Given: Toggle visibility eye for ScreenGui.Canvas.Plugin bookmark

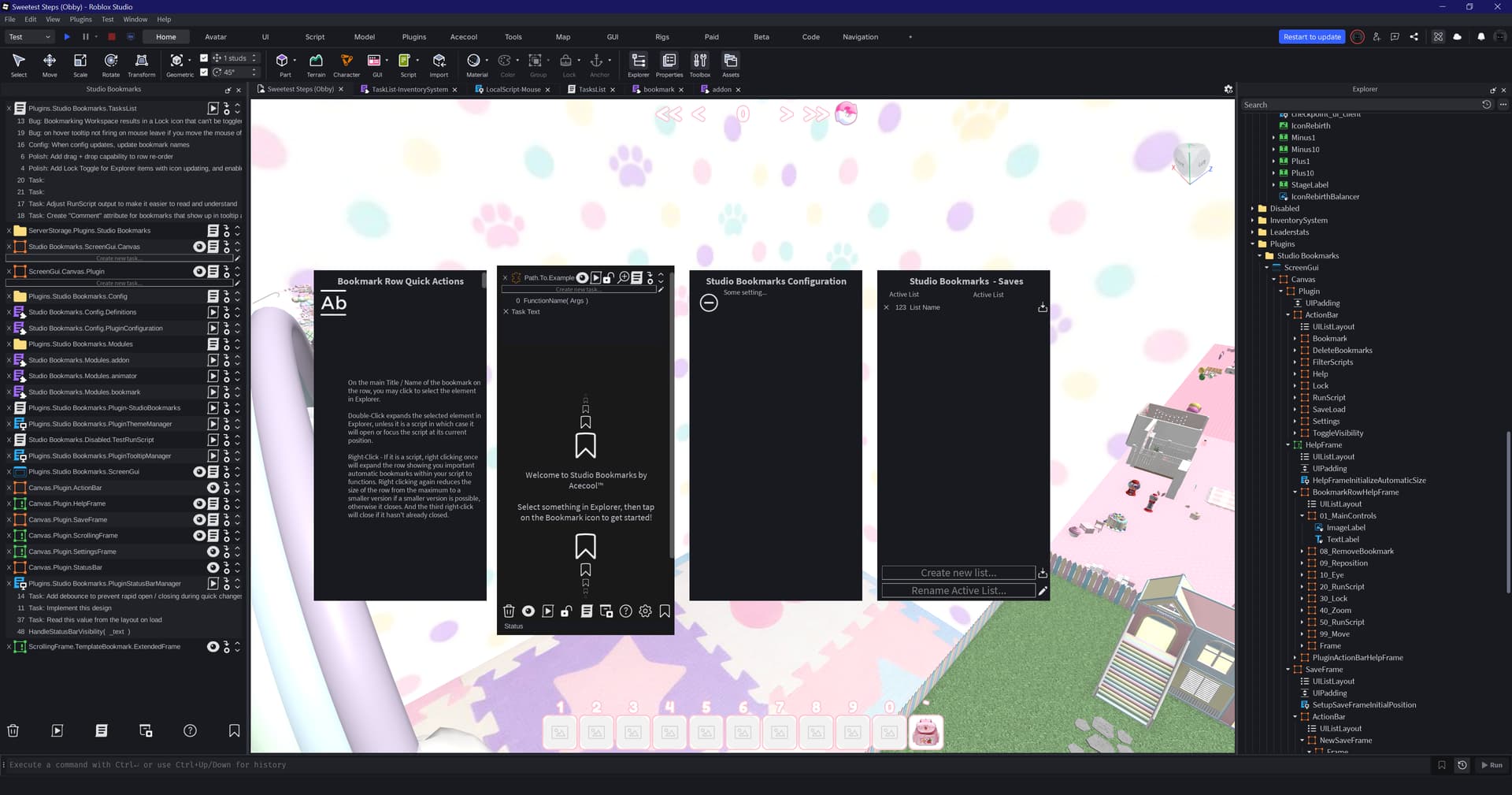Looking at the screenshot, I should (199, 272).
